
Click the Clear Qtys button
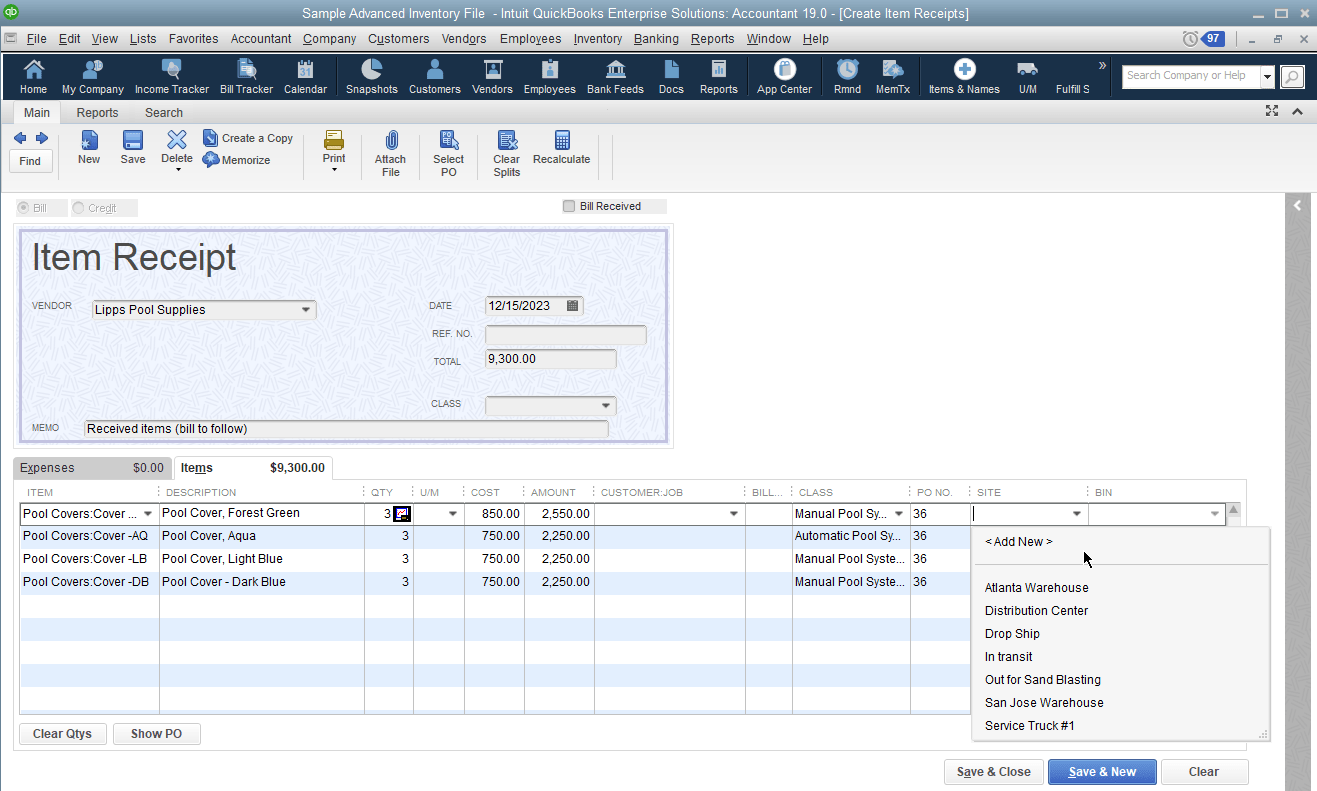tap(62, 734)
